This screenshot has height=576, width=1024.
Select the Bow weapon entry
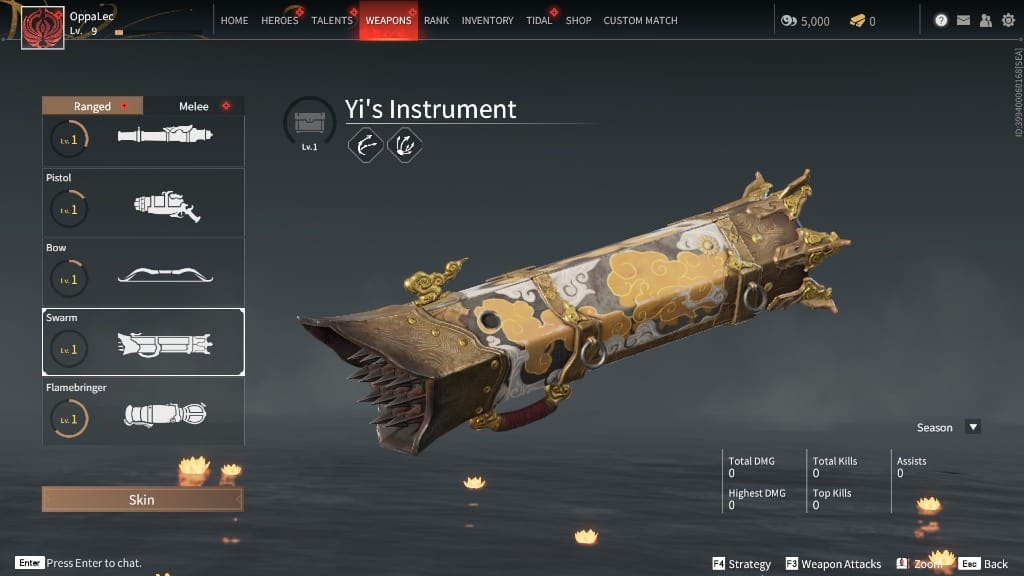pos(144,272)
